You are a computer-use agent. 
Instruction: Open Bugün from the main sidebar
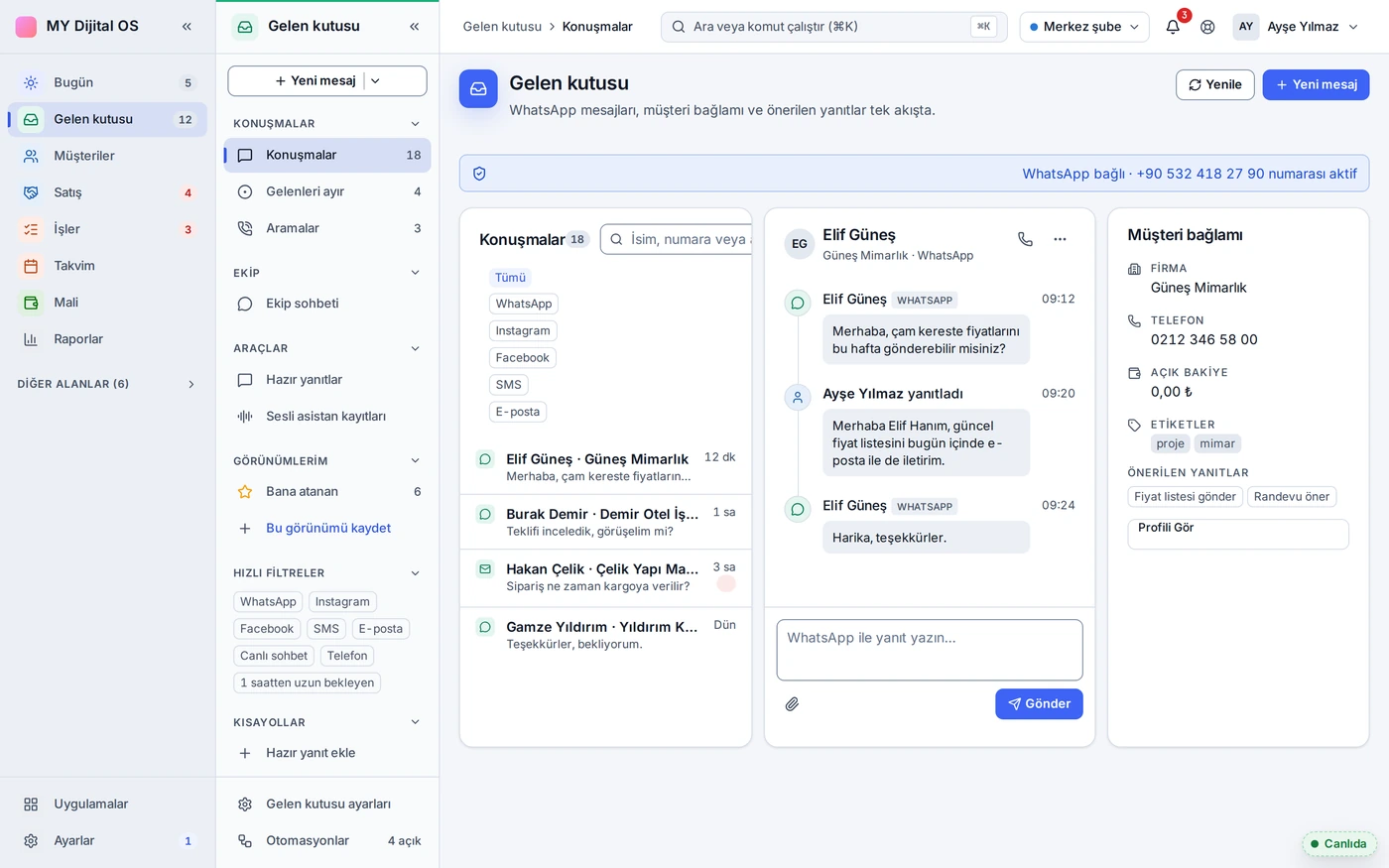click(x=107, y=82)
